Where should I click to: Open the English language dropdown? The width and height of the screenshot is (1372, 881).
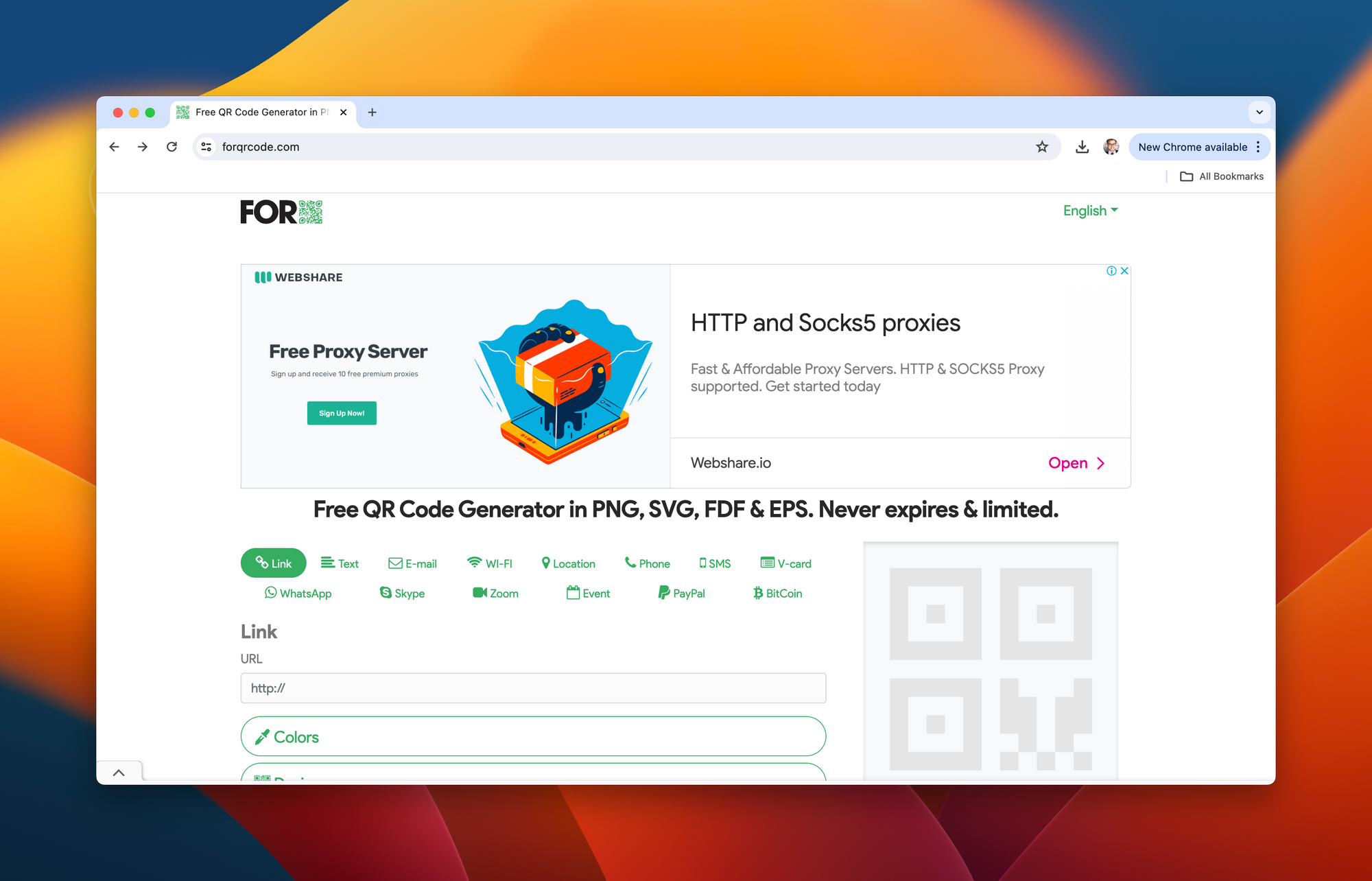1090,210
